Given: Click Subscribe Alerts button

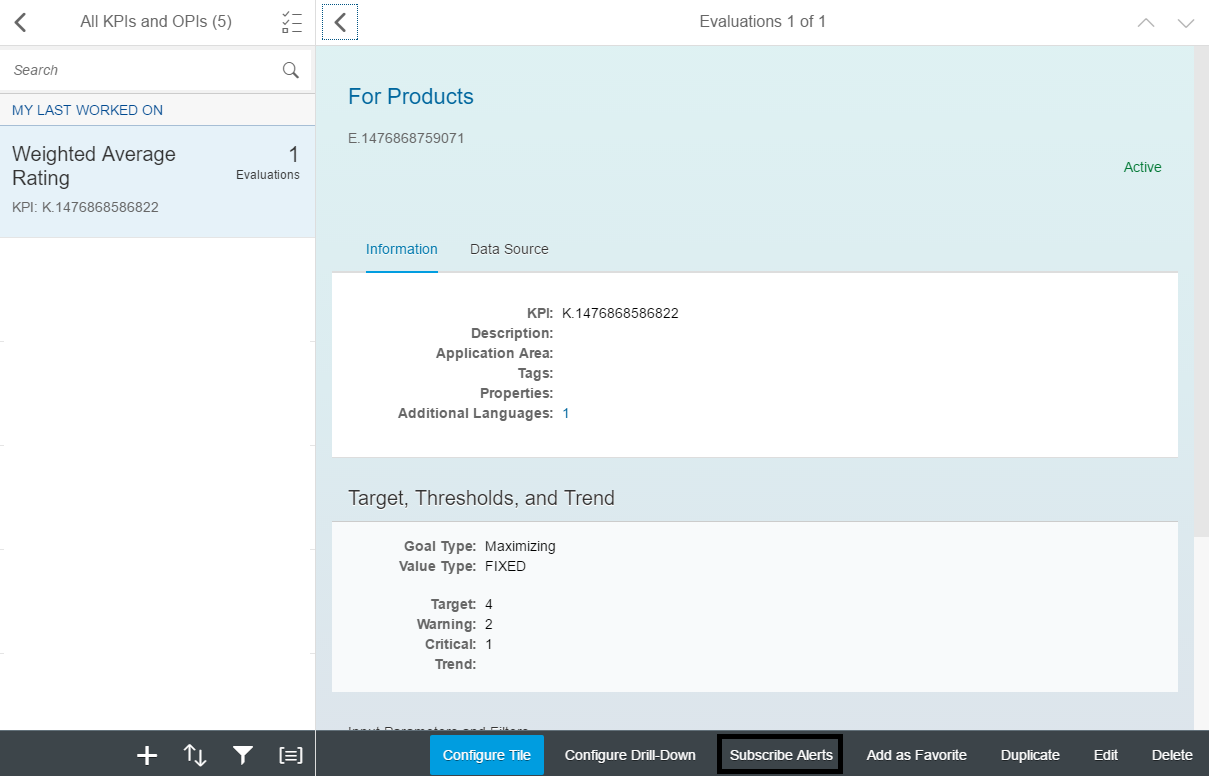Looking at the screenshot, I should (x=781, y=755).
